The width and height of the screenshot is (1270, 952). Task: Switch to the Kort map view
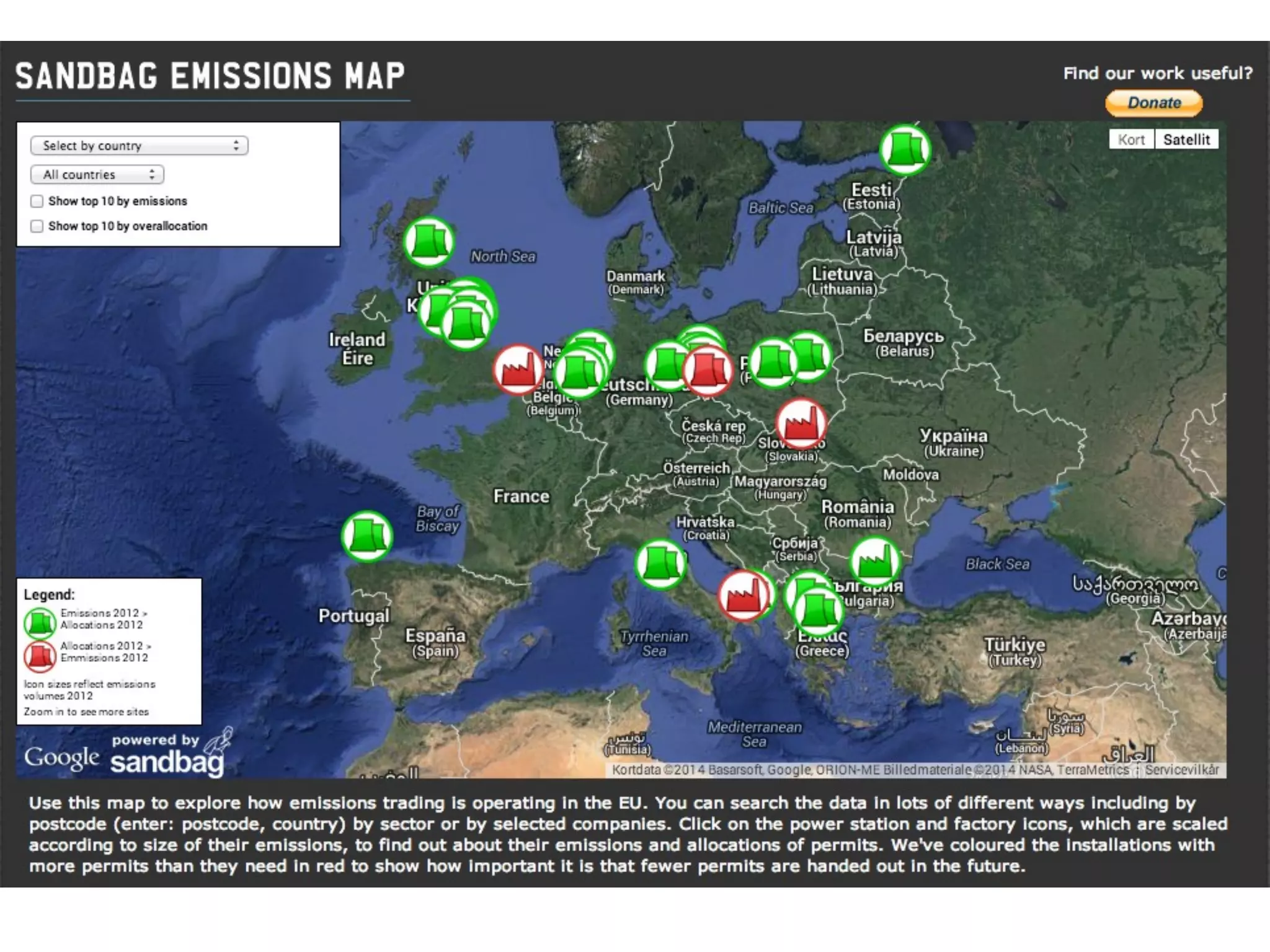pos(1131,139)
